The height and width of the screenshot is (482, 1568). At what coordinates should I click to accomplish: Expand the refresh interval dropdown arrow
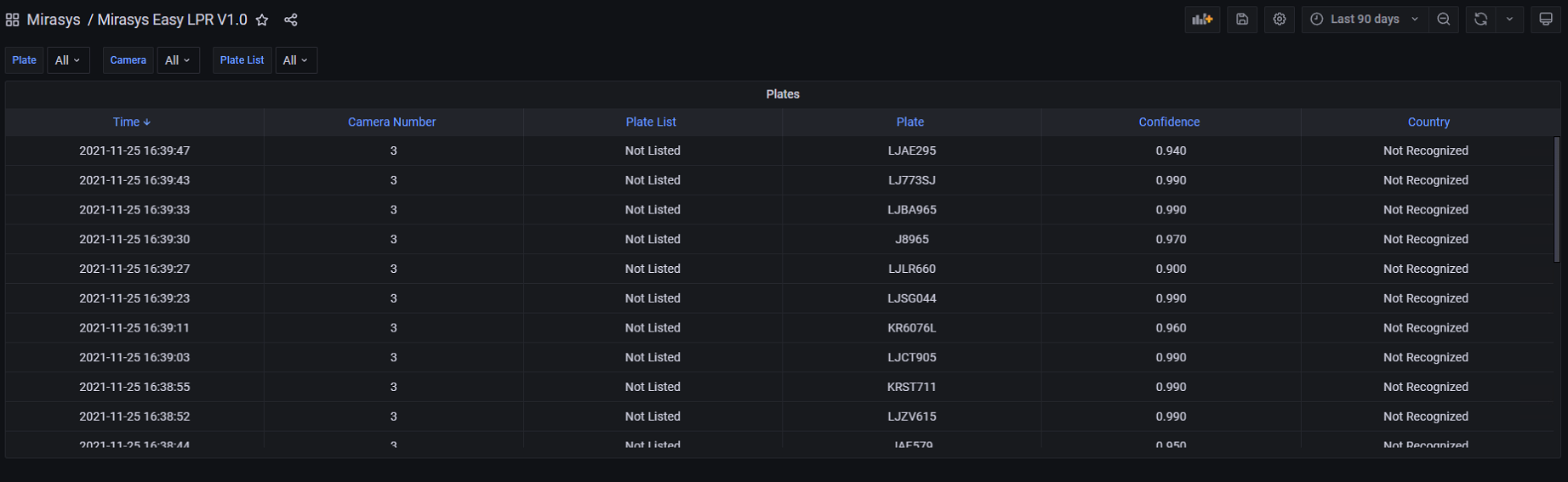click(1510, 20)
